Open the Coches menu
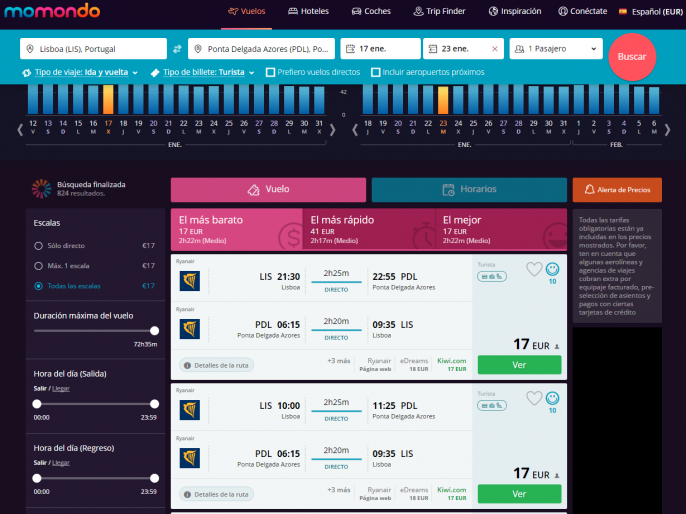The width and height of the screenshot is (686, 514). (x=371, y=11)
